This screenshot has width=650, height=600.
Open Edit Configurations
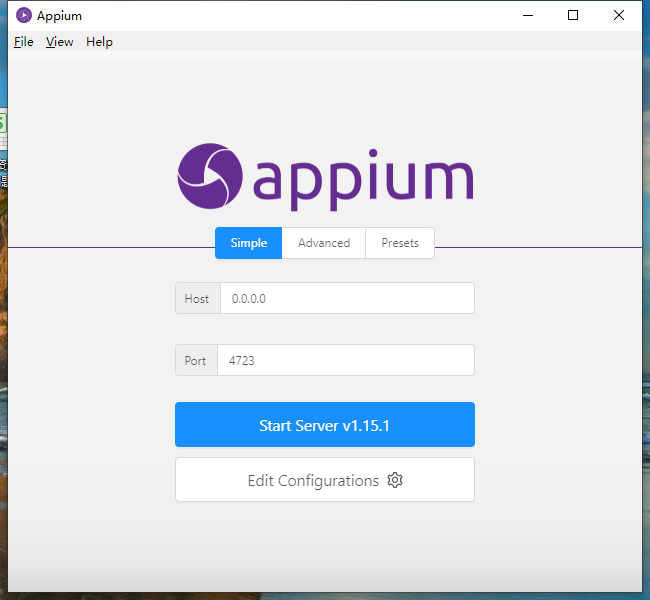[x=325, y=480]
